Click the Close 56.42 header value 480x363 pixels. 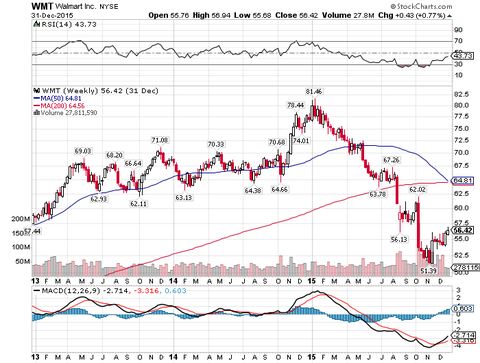[x=297, y=15]
